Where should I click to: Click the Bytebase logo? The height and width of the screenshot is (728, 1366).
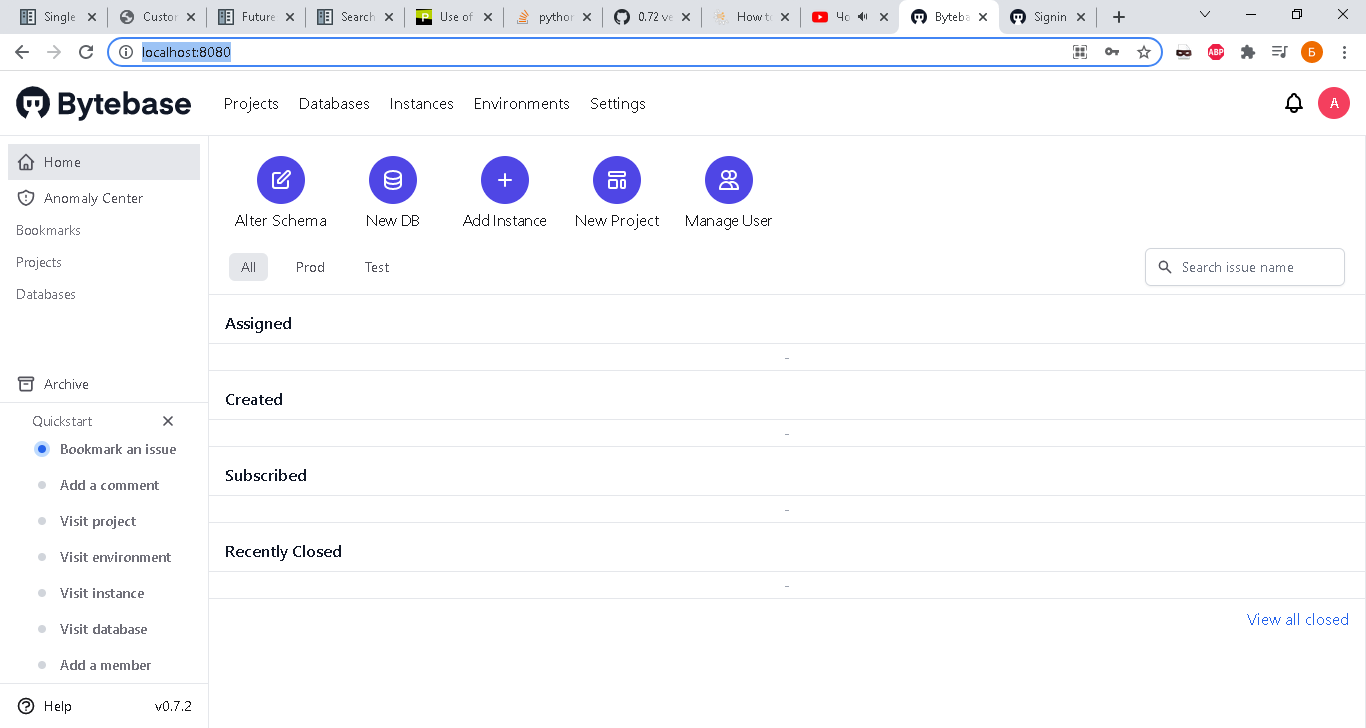click(104, 103)
